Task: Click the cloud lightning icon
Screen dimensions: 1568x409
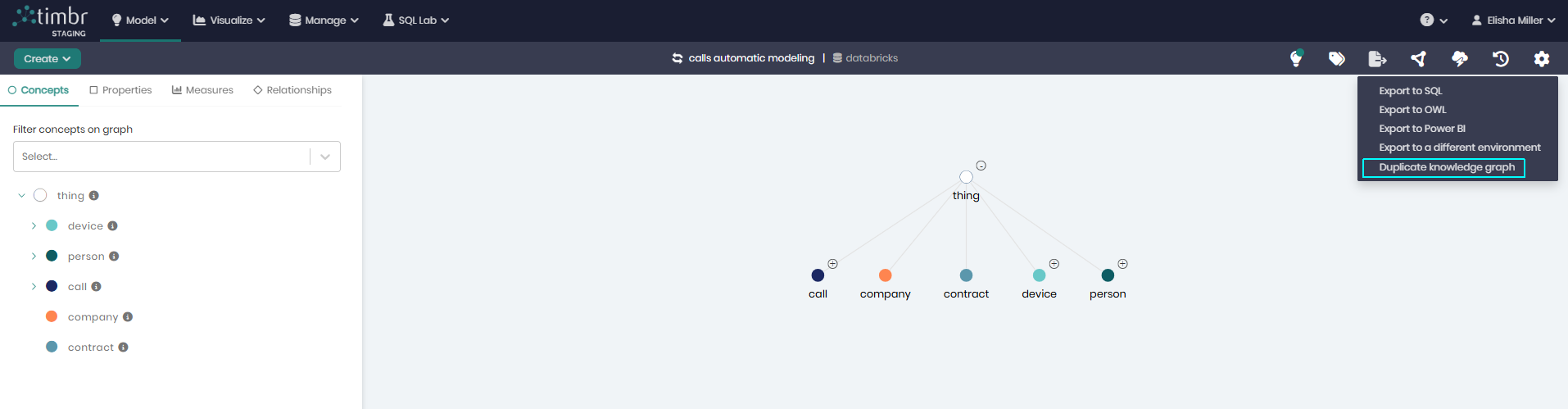Action: click(1459, 58)
